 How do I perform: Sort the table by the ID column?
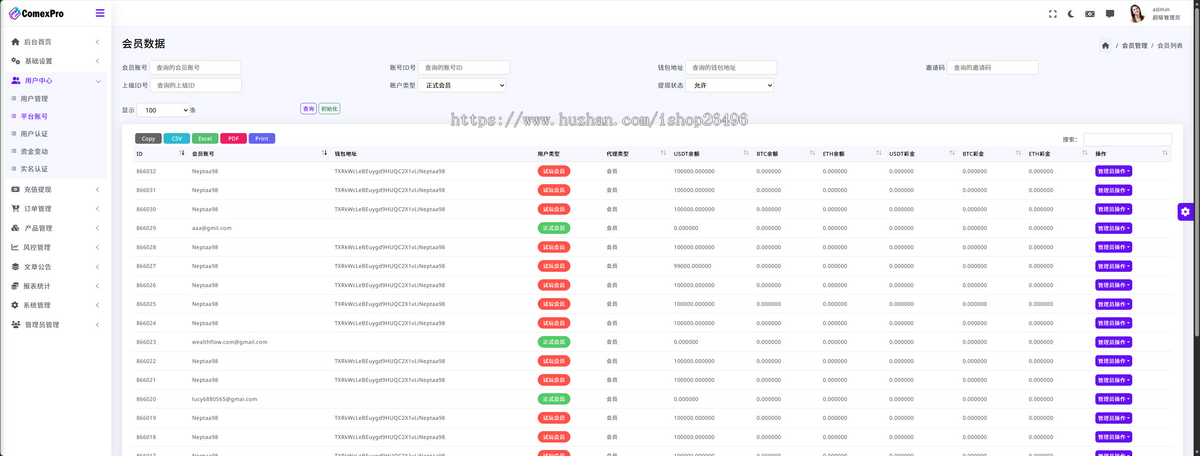181,154
